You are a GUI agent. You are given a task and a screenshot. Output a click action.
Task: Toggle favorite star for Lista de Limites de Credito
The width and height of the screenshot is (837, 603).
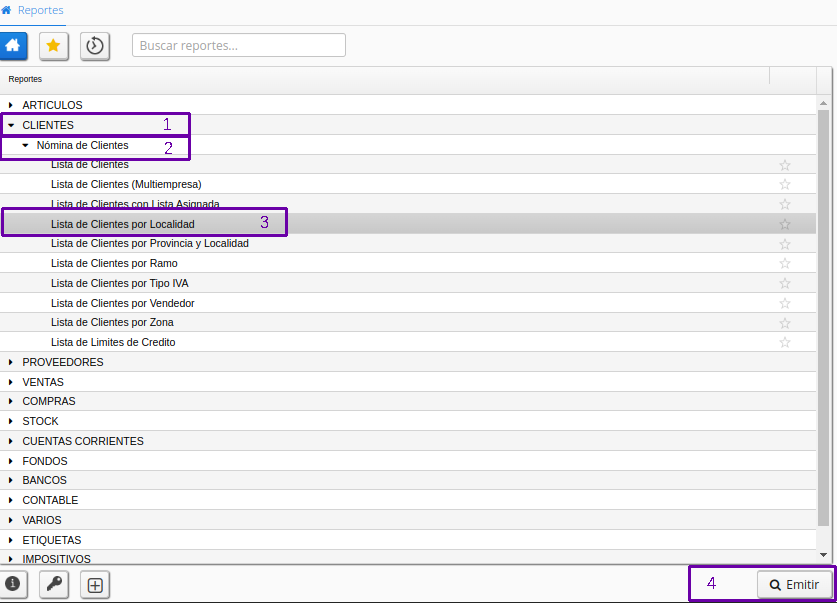click(785, 342)
